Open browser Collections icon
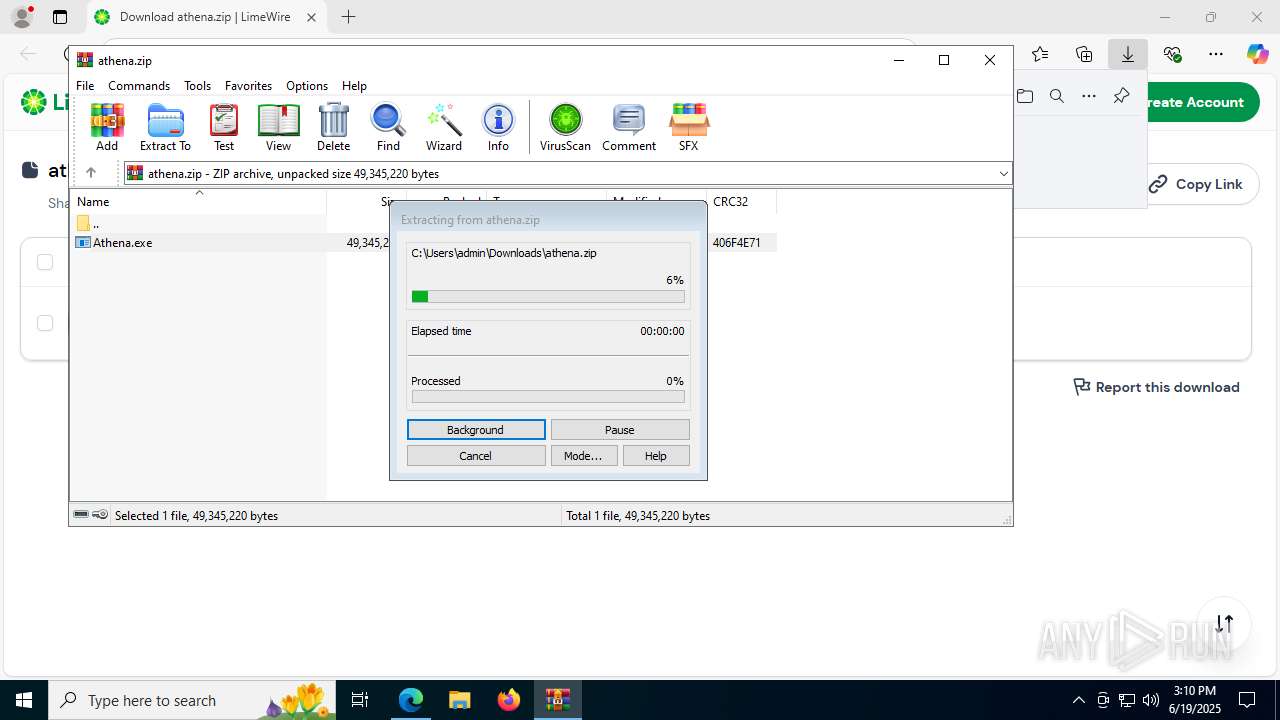This screenshot has height=720, width=1280. click(x=1084, y=54)
